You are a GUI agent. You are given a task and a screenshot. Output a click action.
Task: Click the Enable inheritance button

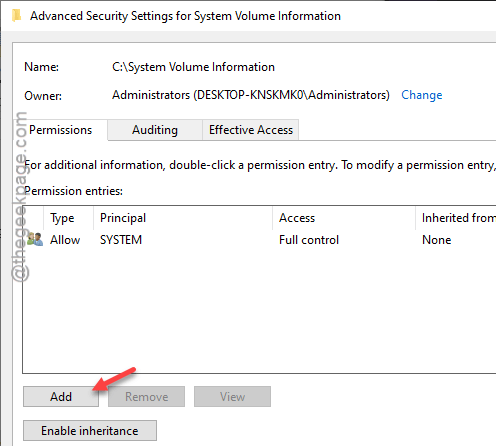tap(90, 431)
